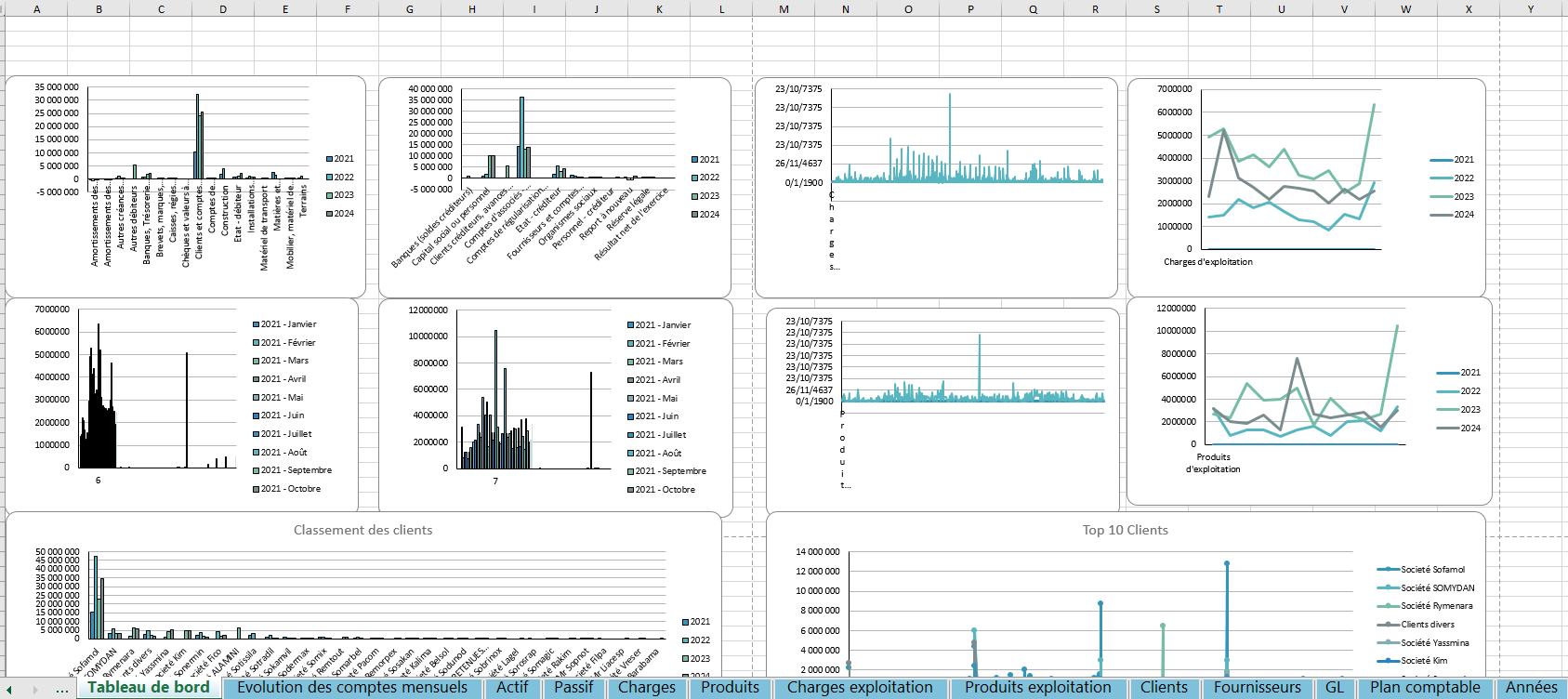
Task: Switch to the Charges exploitation tab
Action: [860, 688]
